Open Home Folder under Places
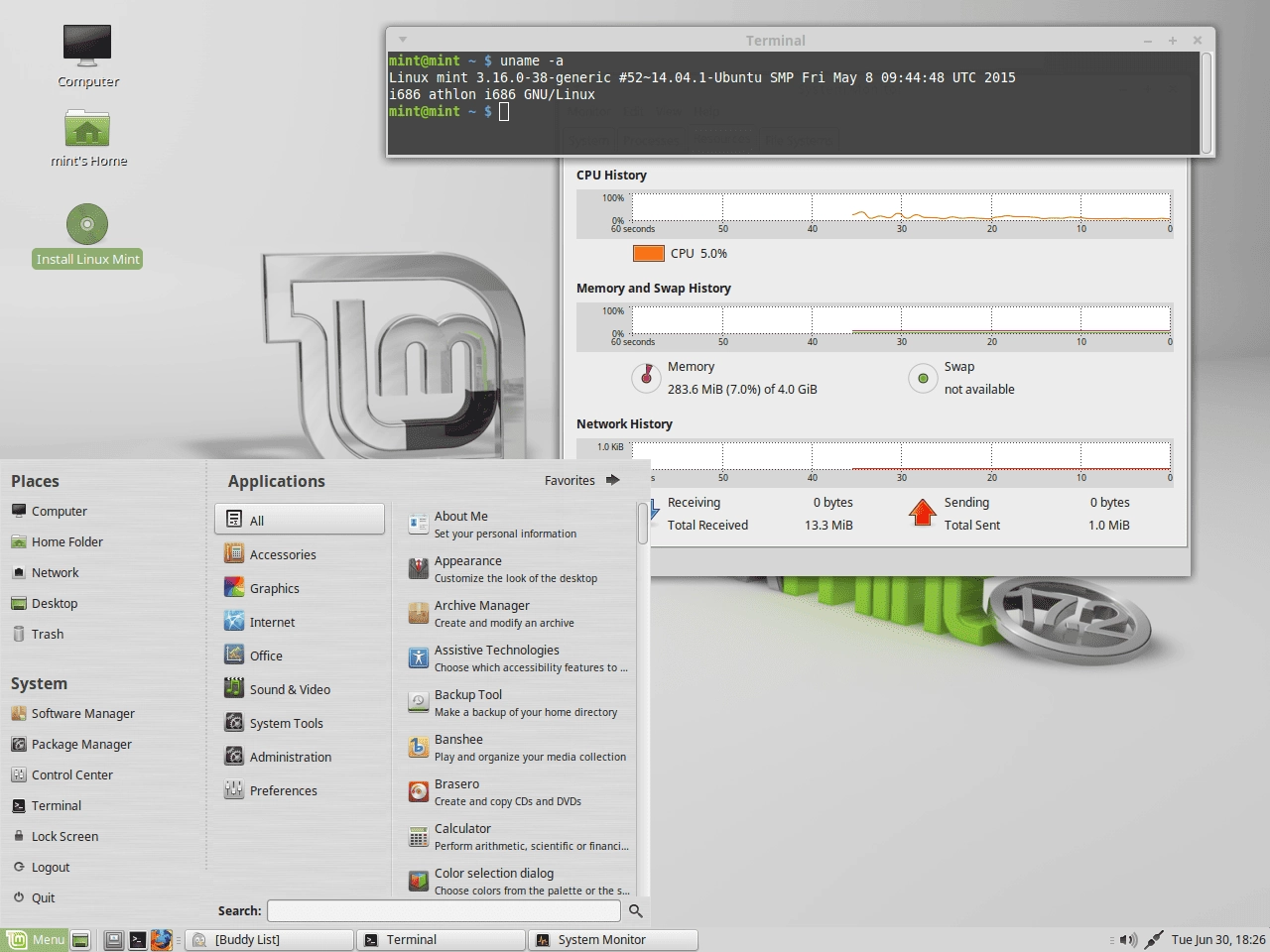The height and width of the screenshot is (952, 1270). pos(58,541)
